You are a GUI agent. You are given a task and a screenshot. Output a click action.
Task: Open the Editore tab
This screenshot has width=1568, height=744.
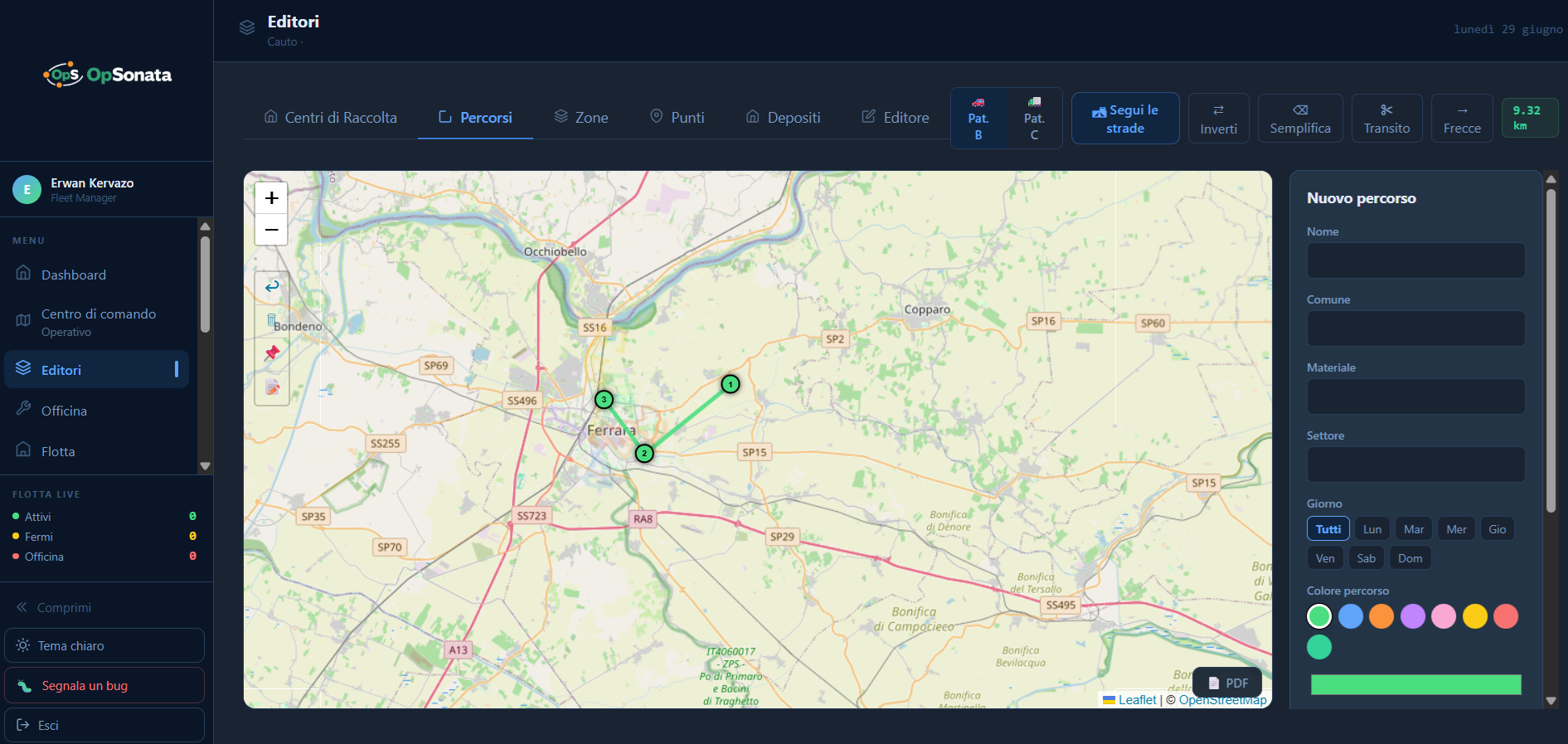point(895,118)
